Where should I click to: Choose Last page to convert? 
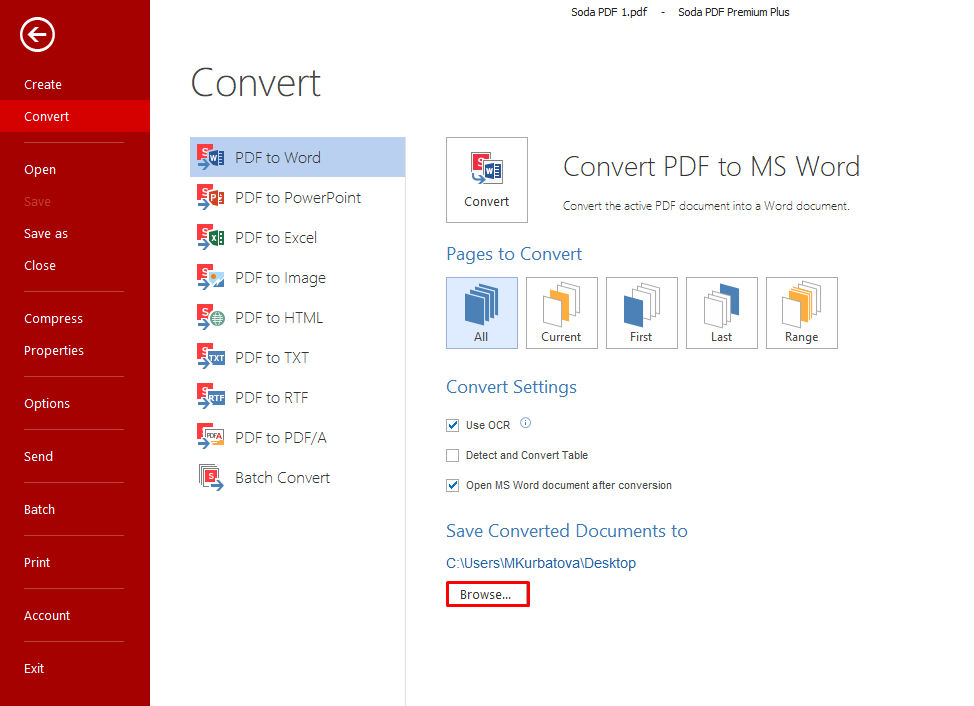[722, 313]
